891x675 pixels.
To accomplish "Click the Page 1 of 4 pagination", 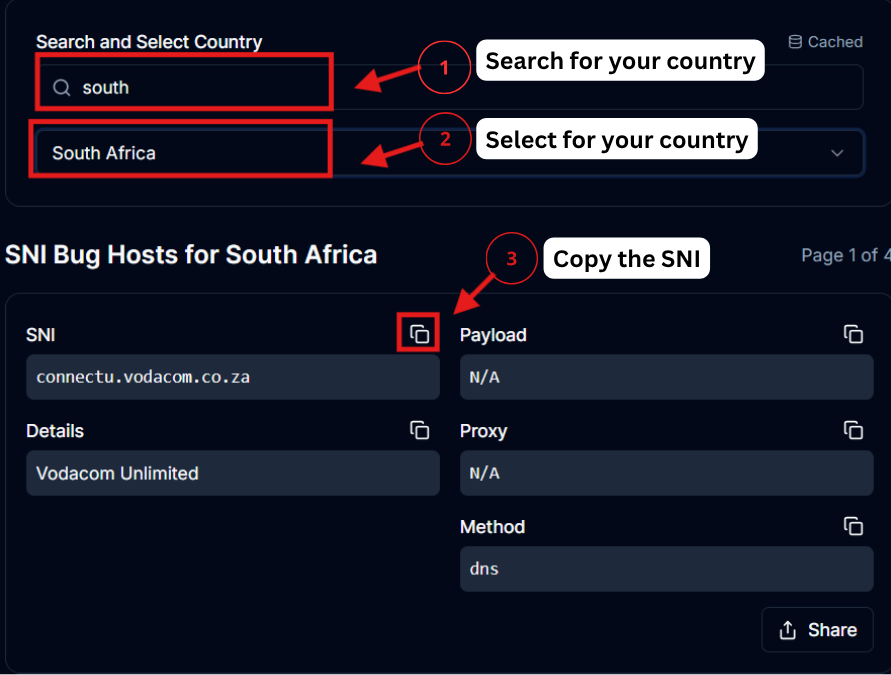I will point(845,255).
